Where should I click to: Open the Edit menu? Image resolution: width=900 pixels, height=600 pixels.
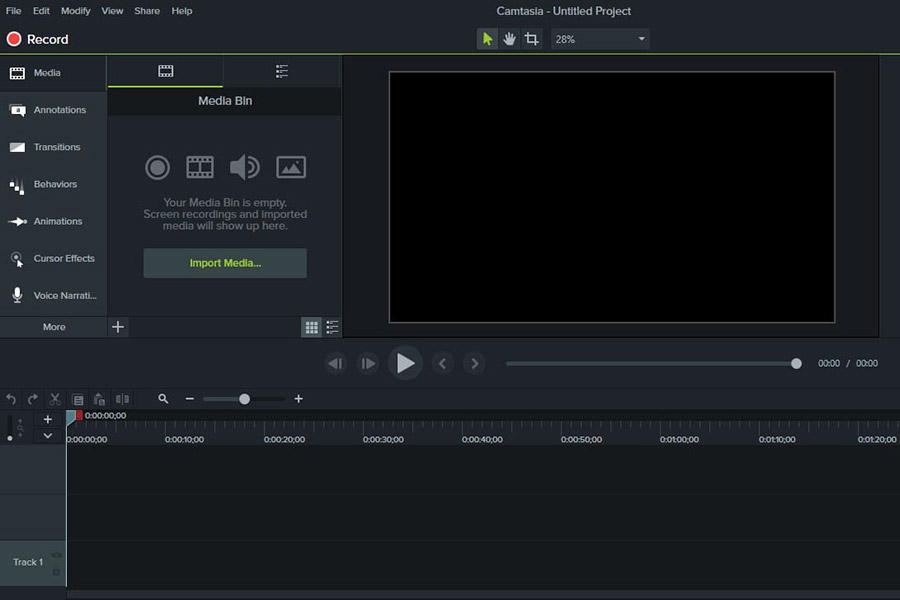(x=41, y=11)
